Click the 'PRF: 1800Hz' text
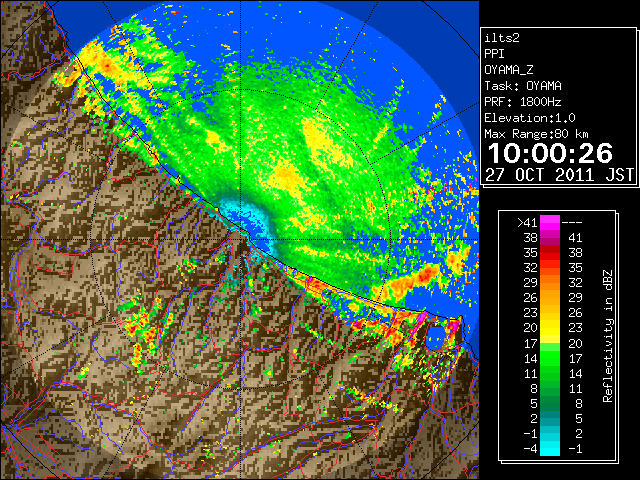The width and height of the screenshot is (640, 480). coord(523,102)
